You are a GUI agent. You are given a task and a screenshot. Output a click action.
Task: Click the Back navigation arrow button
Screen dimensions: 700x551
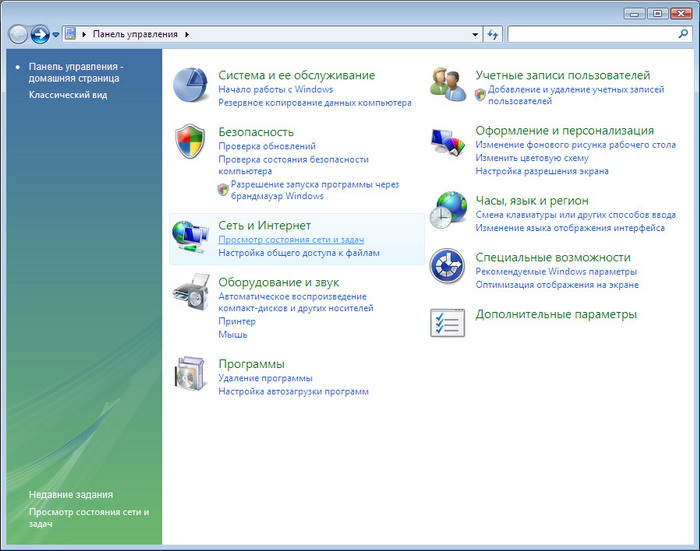[18, 34]
